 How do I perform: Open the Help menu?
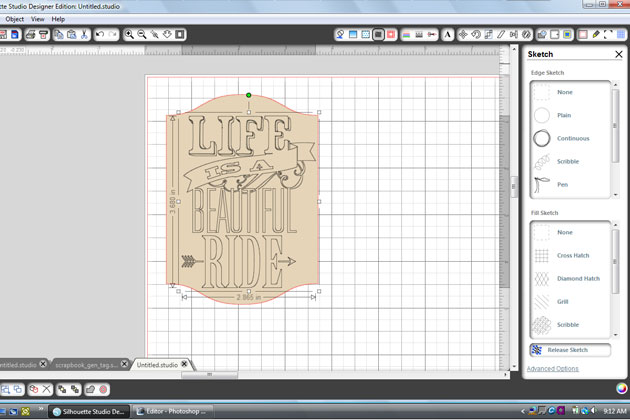pos(58,19)
